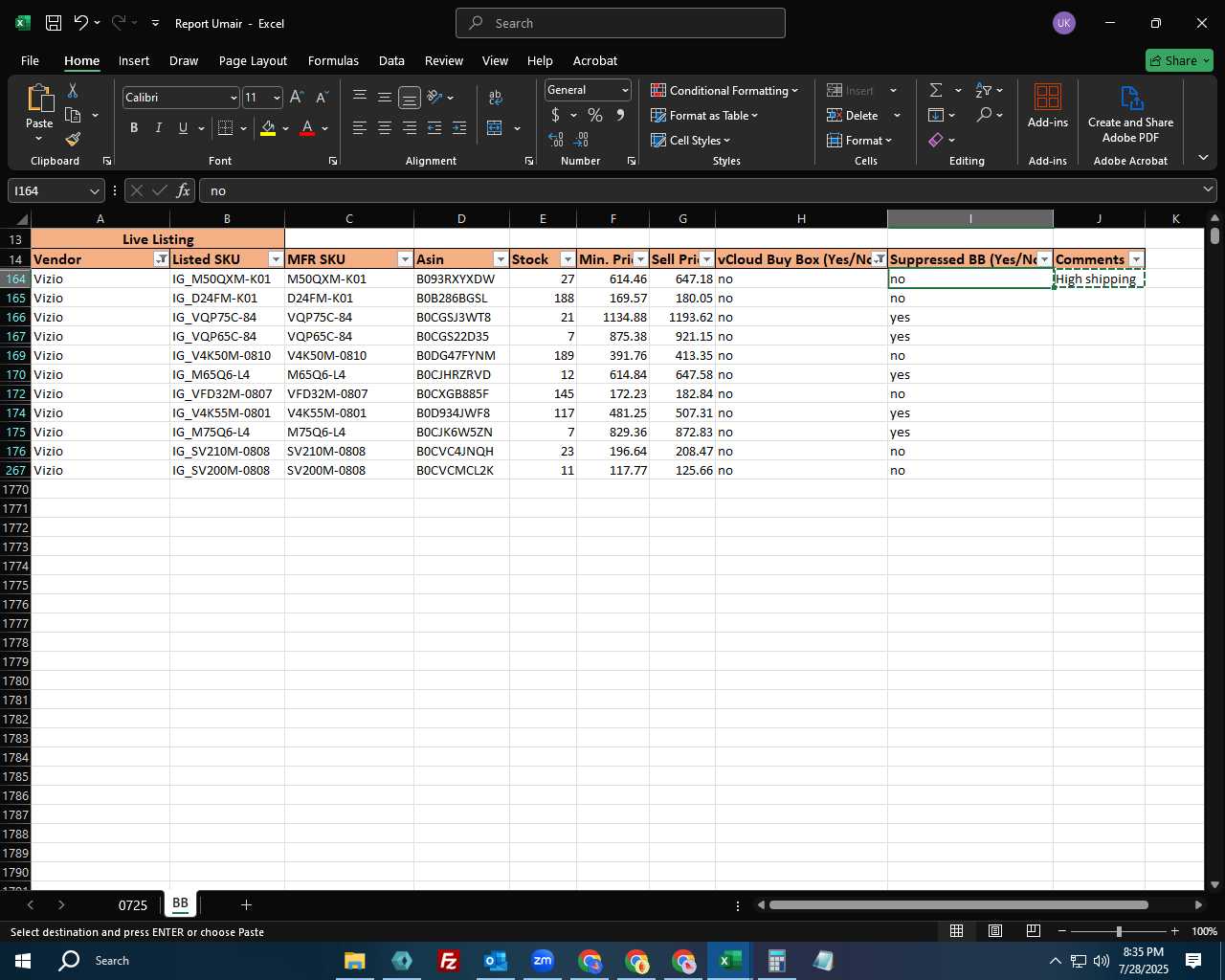Apply the yellow Fill Color swatch
This screenshot has height=980, width=1225.
268,128
